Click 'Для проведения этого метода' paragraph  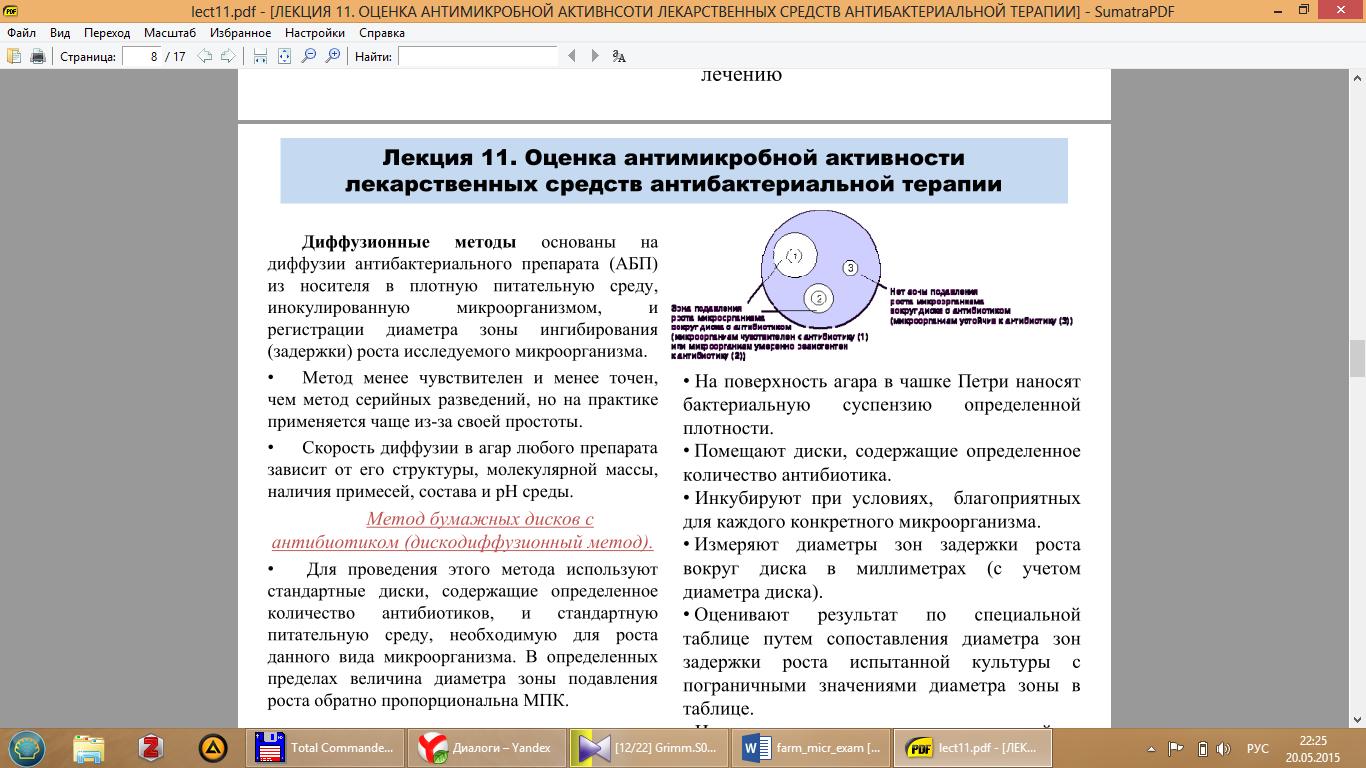[463, 635]
